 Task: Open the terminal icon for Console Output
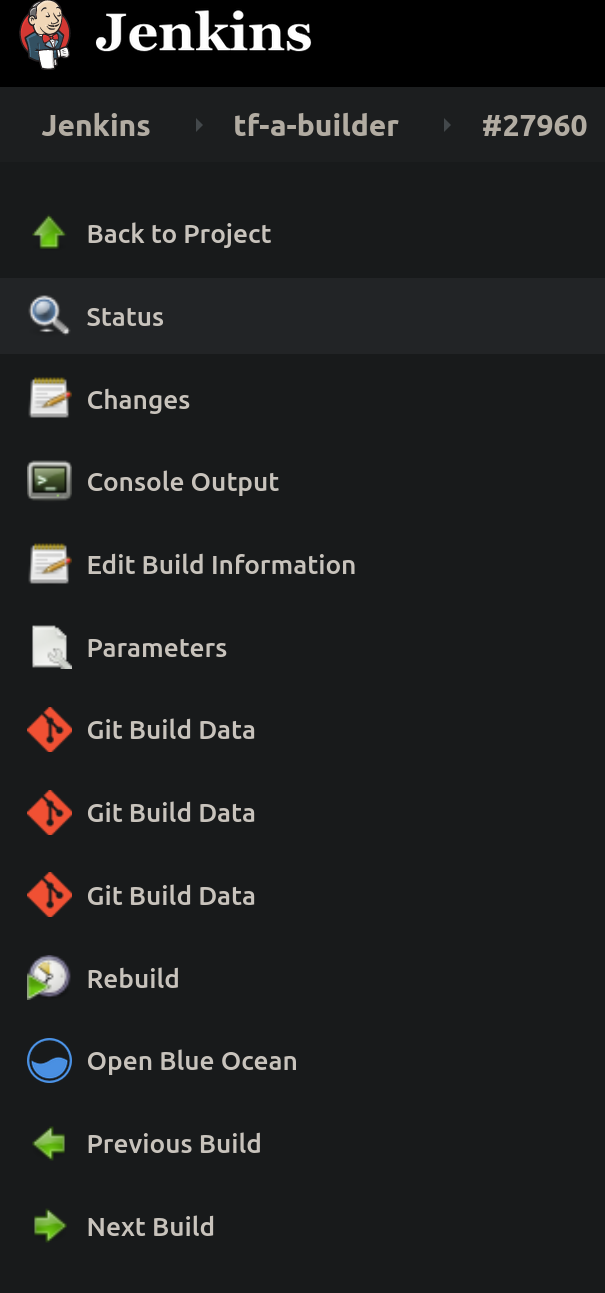(x=49, y=482)
